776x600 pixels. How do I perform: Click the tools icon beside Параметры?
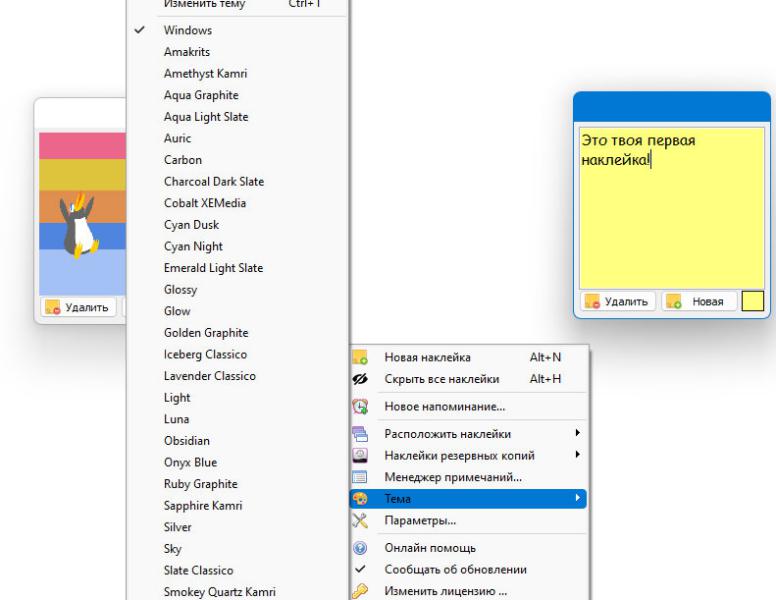pos(360,520)
